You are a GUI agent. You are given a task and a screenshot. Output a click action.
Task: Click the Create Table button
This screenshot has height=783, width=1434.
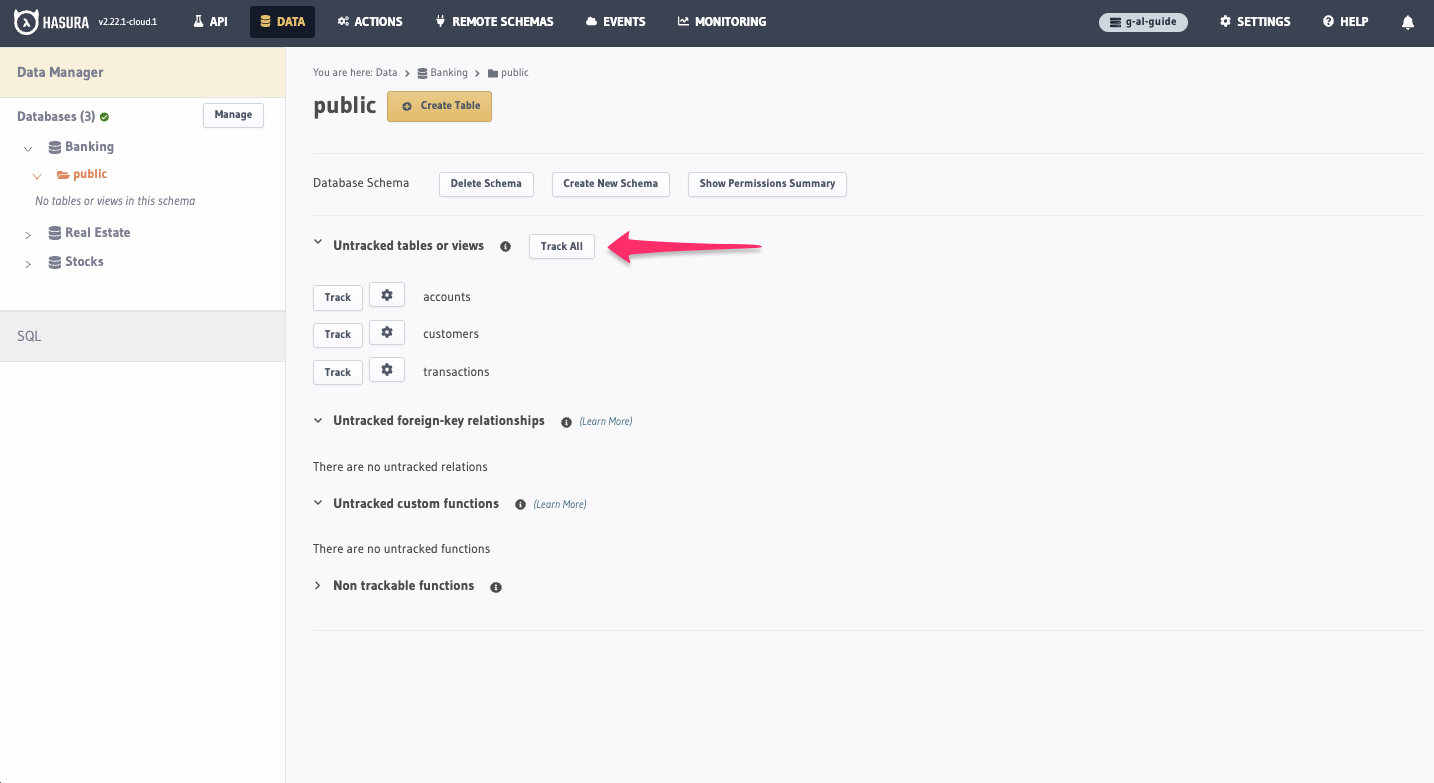pos(439,106)
